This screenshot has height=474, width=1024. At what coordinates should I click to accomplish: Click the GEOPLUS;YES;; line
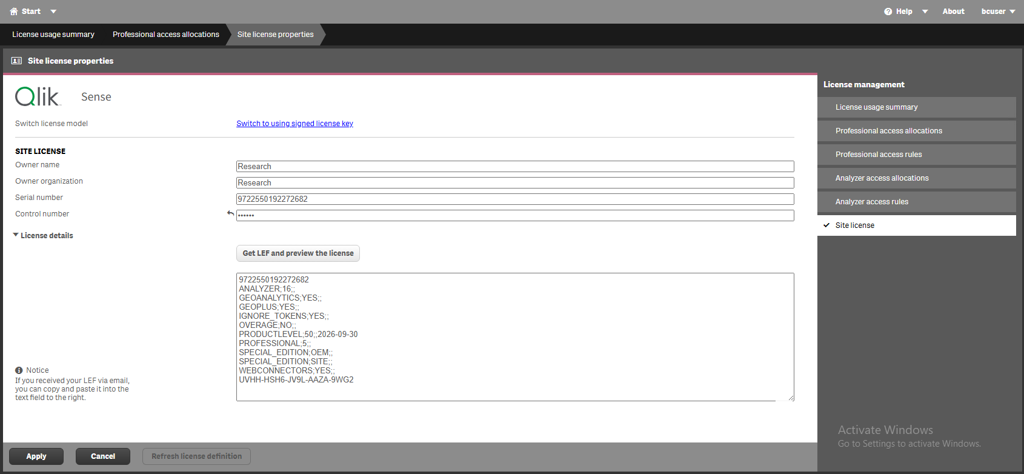[x=269, y=307]
